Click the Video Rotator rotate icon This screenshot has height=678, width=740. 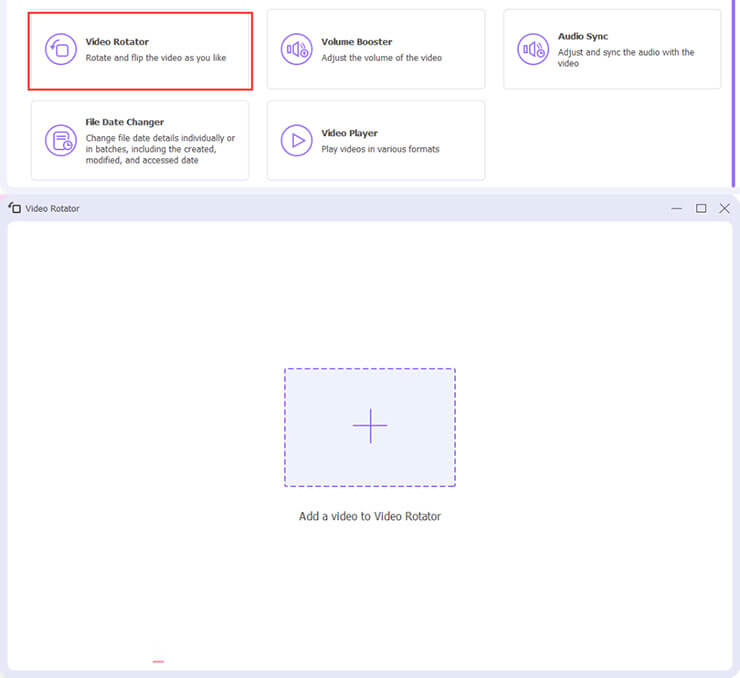point(61,49)
